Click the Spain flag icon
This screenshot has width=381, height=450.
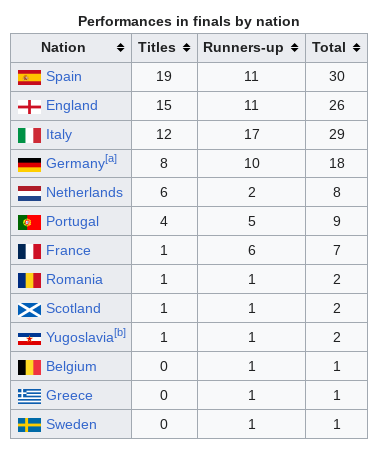click(29, 77)
